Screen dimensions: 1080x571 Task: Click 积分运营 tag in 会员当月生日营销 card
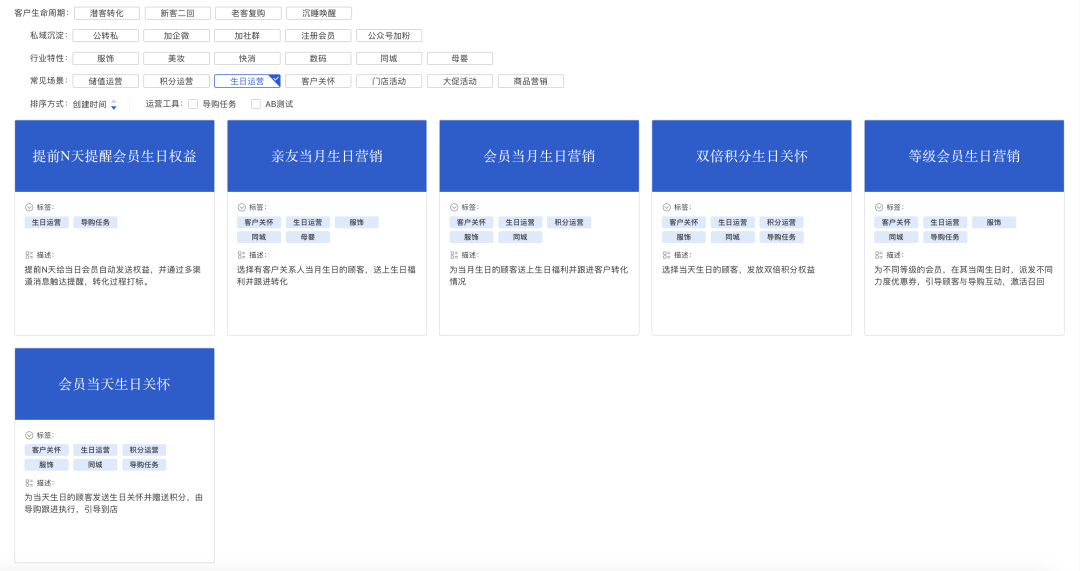(x=569, y=222)
